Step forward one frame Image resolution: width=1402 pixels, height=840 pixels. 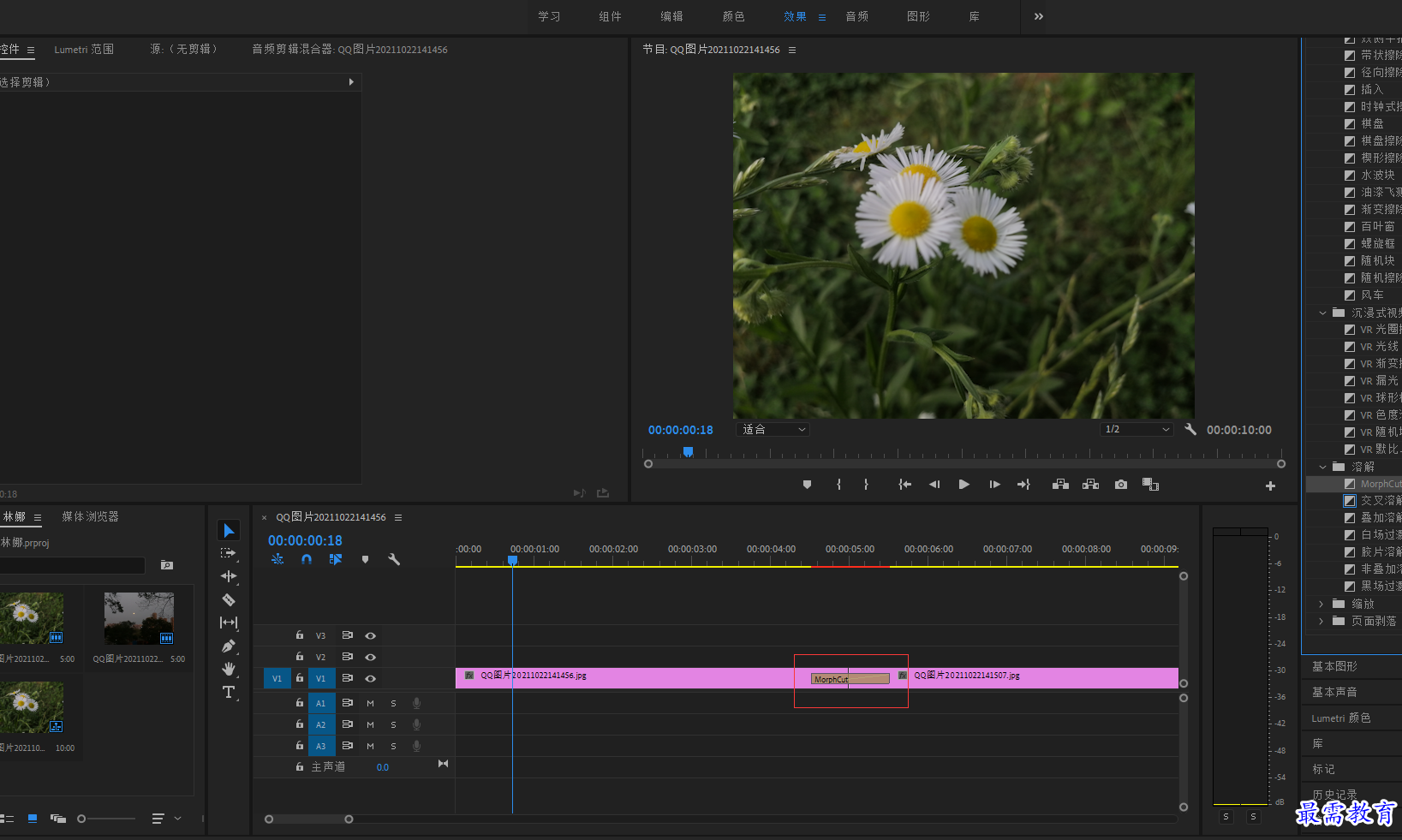(994, 485)
